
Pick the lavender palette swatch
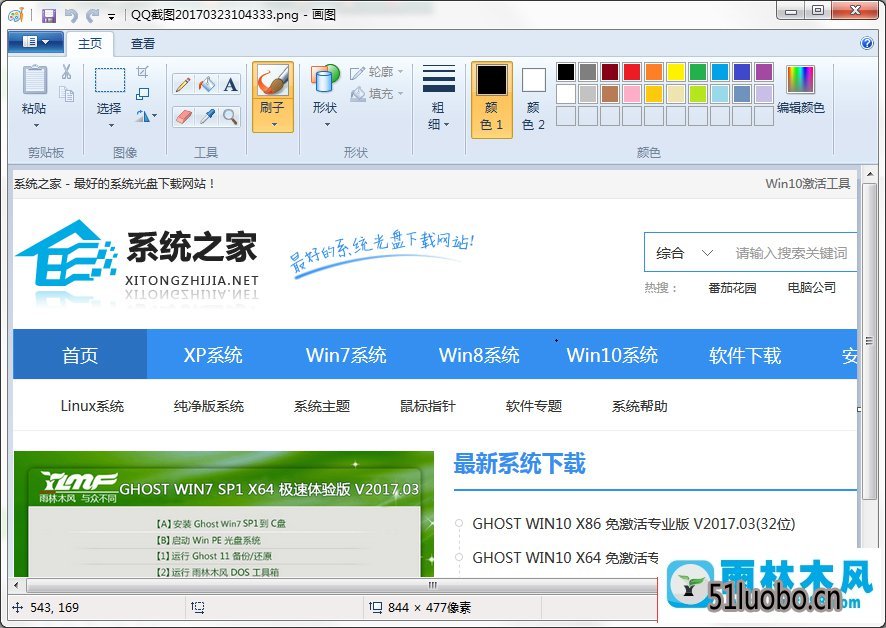point(764,94)
